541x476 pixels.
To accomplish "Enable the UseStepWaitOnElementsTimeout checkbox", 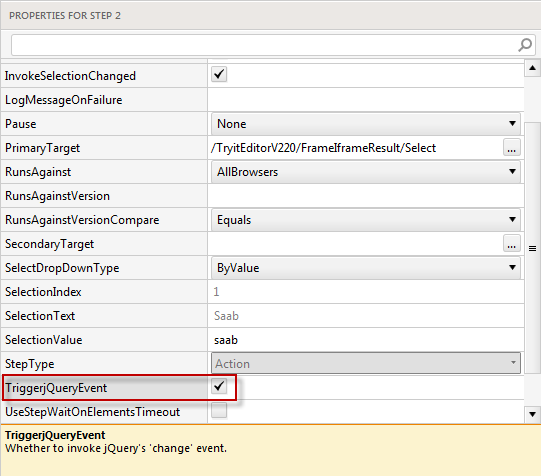I will pos(219,410).
